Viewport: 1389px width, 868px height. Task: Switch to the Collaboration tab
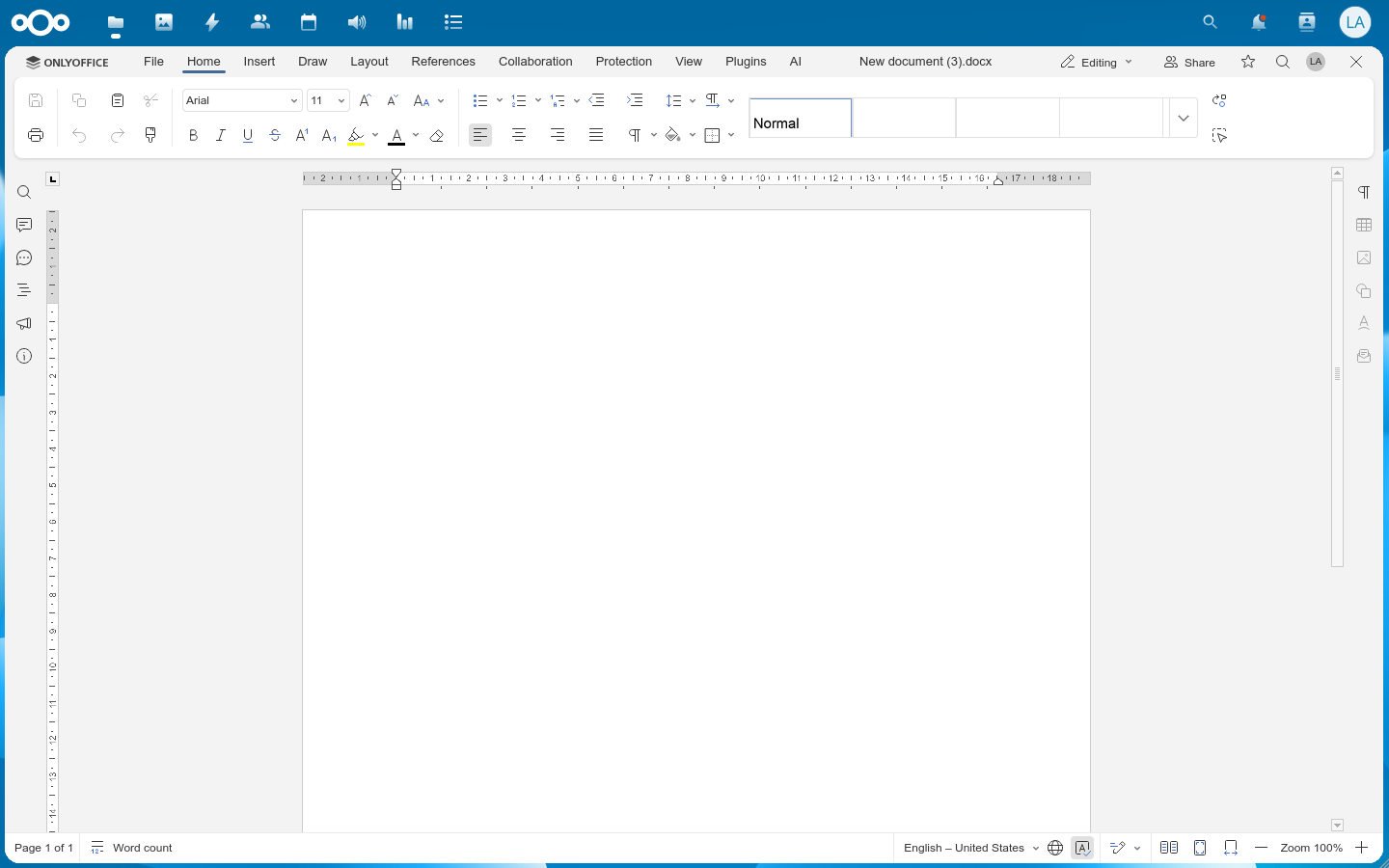click(535, 62)
